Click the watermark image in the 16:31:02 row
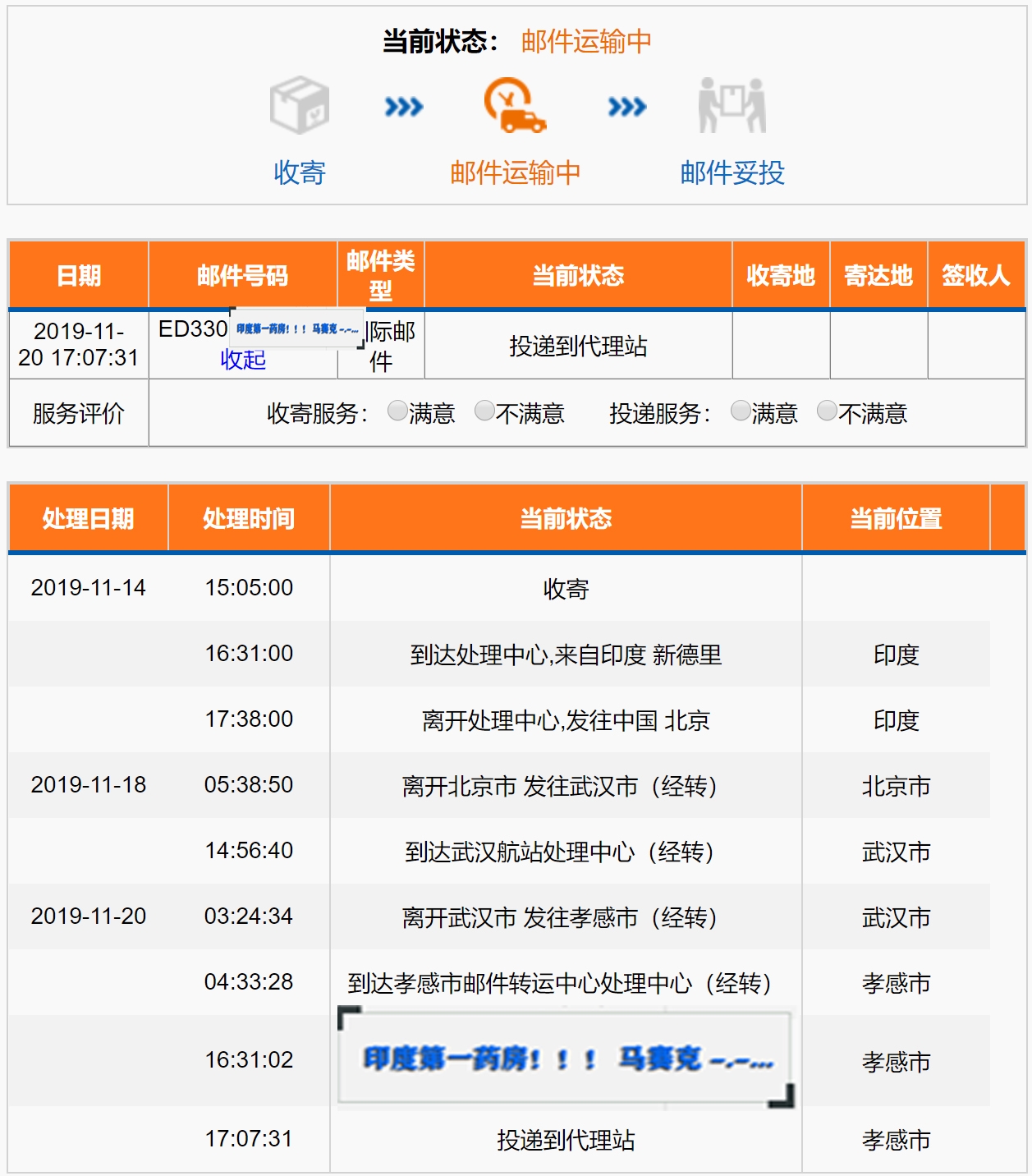Viewport: 1032px width, 1176px height. click(566, 1059)
